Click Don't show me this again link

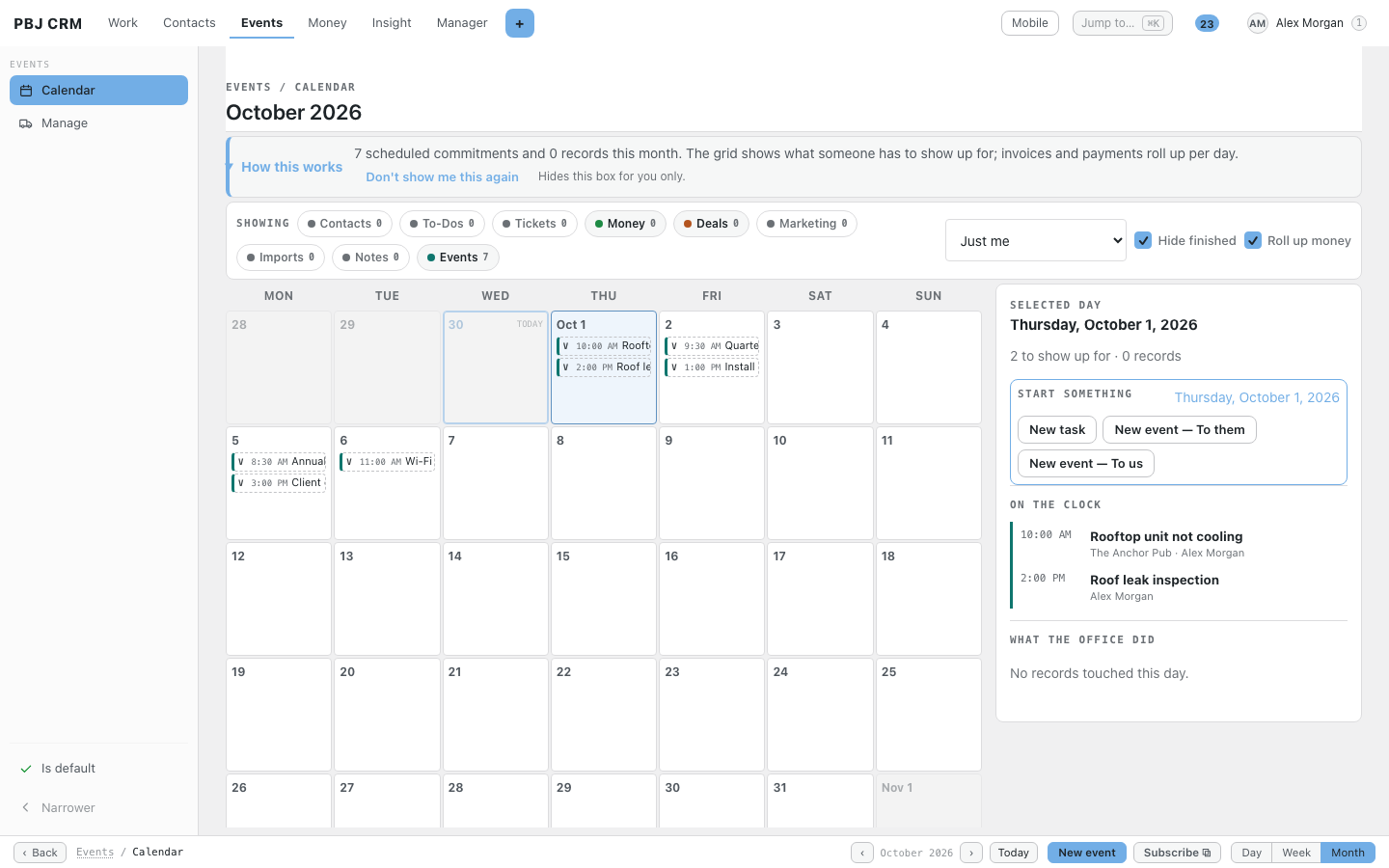[x=442, y=177]
